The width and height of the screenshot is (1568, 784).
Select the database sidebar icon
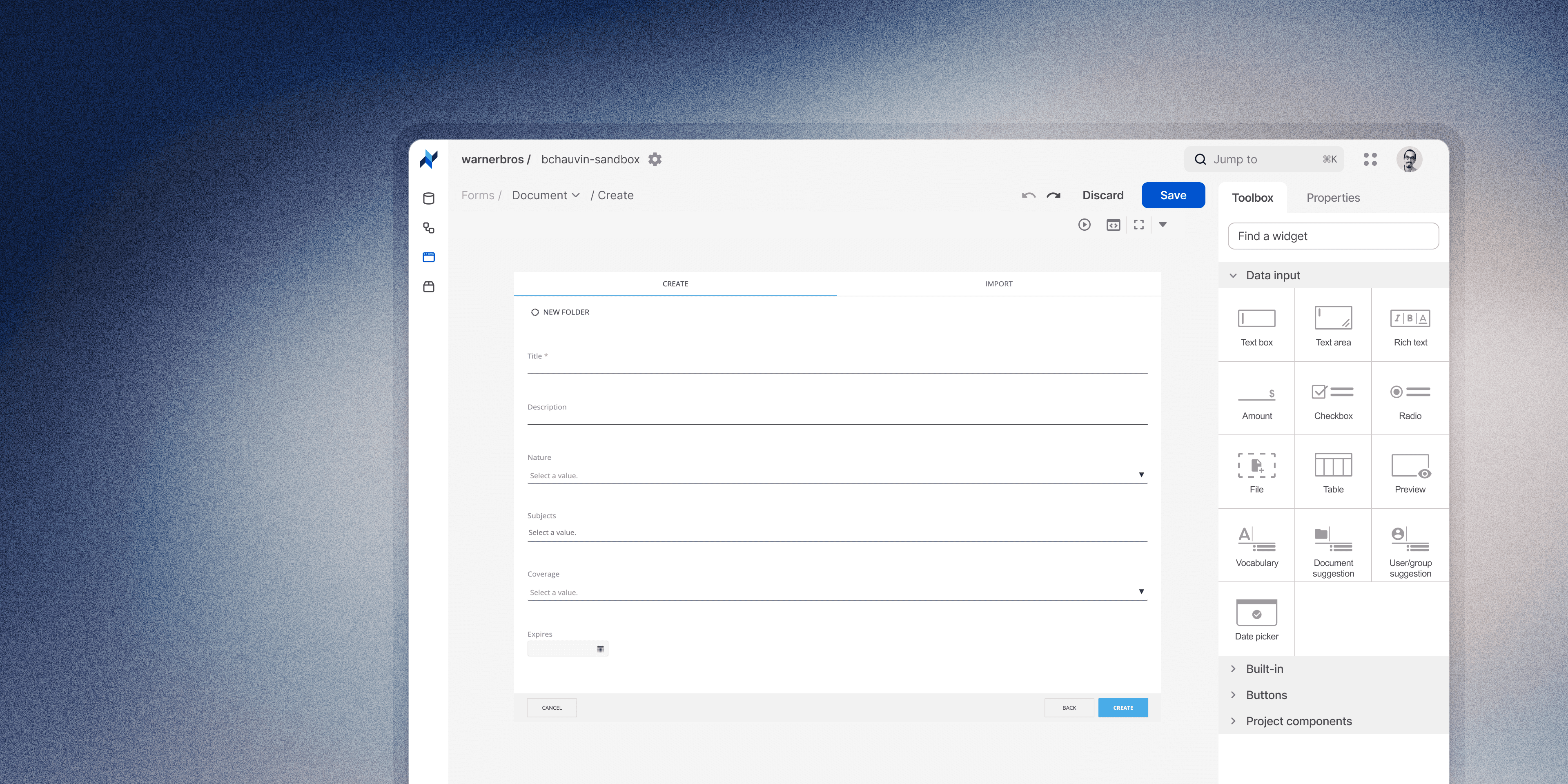point(428,198)
